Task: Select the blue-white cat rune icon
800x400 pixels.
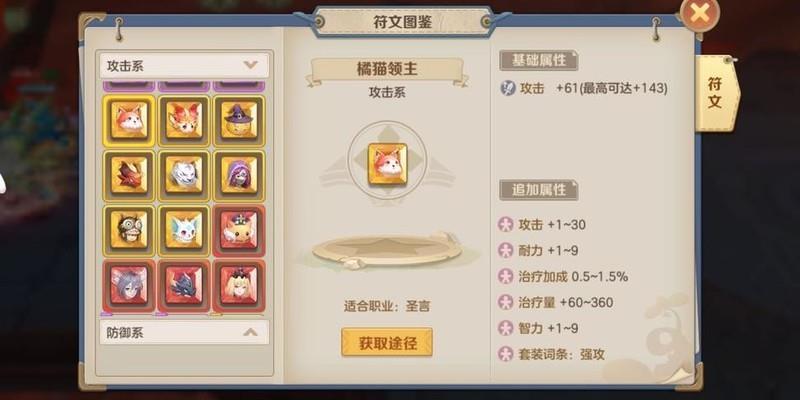Action: 184,230
